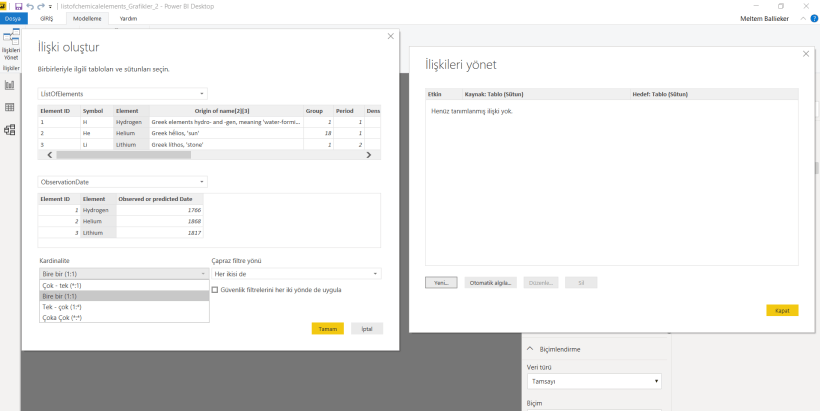The width and height of the screenshot is (820, 411).
Task: Choose Çoka Çok (*:*) cardinality option
Action: click(124, 317)
